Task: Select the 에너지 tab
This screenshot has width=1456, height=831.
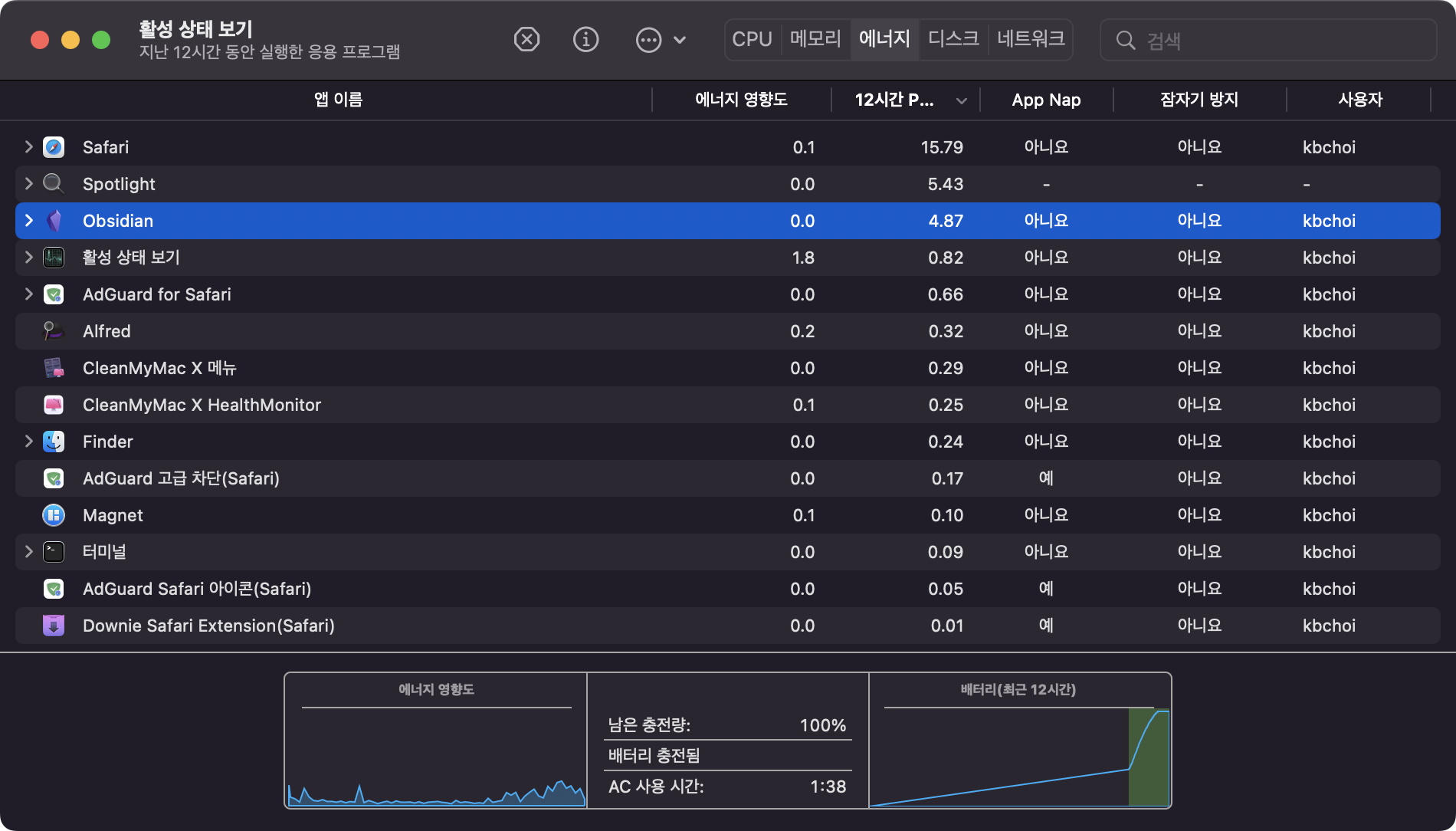Action: (884, 39)
